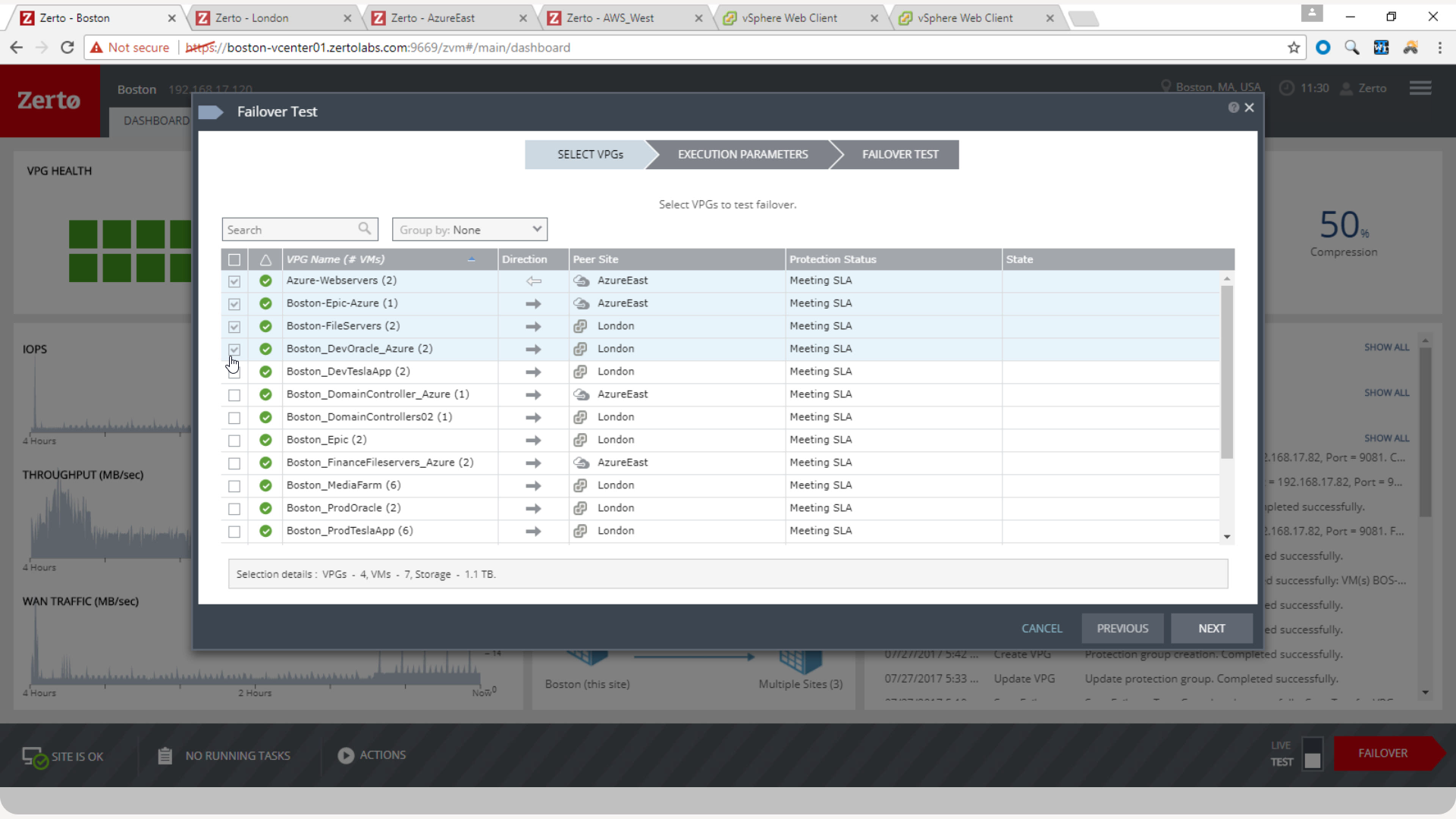
Task: Click the help question mark icon in dialog
Action: (1233, 108)
